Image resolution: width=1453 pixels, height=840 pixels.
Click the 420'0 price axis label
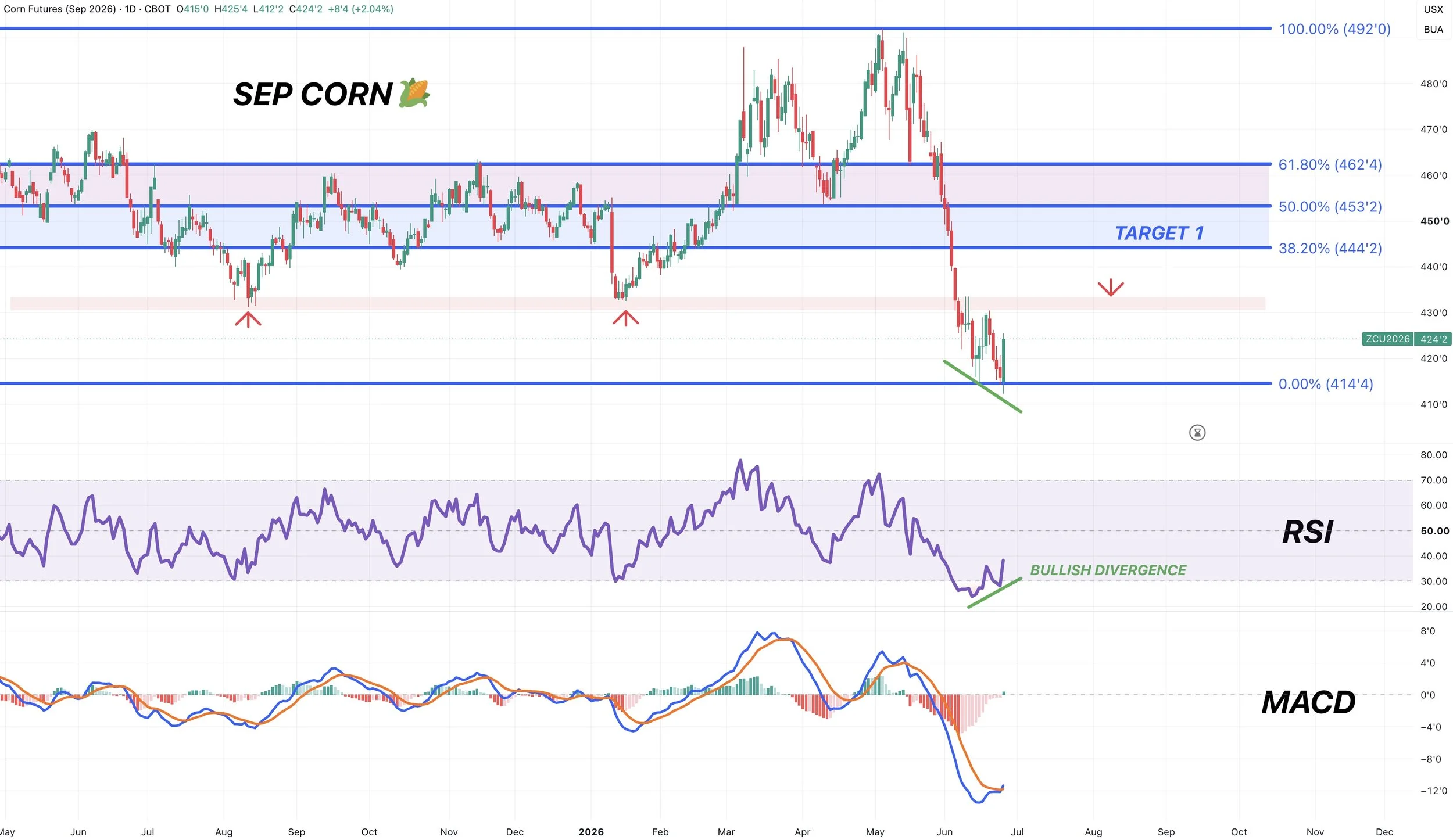(1434, 358)
